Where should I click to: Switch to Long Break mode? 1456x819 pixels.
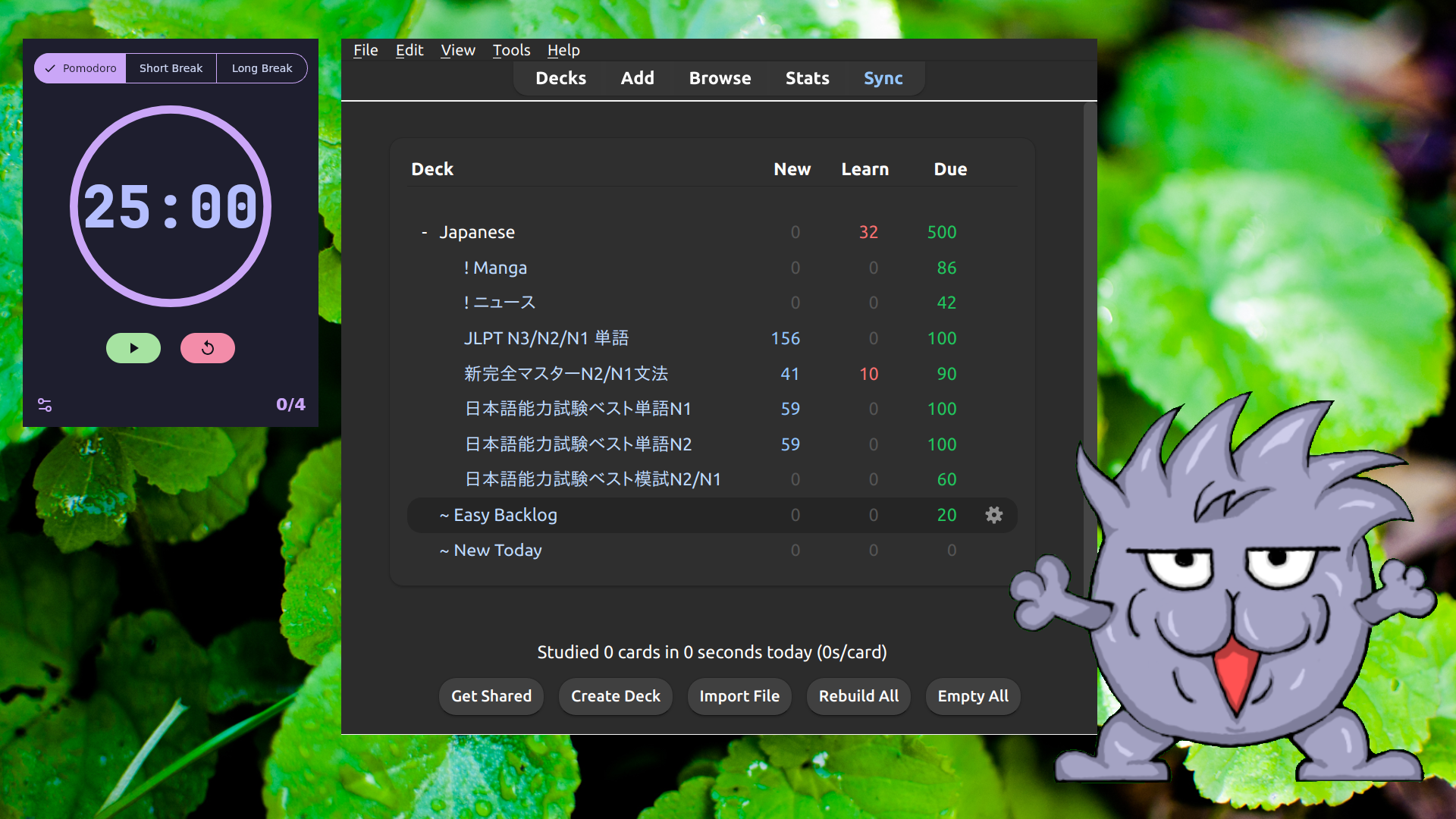coord(262,68)
